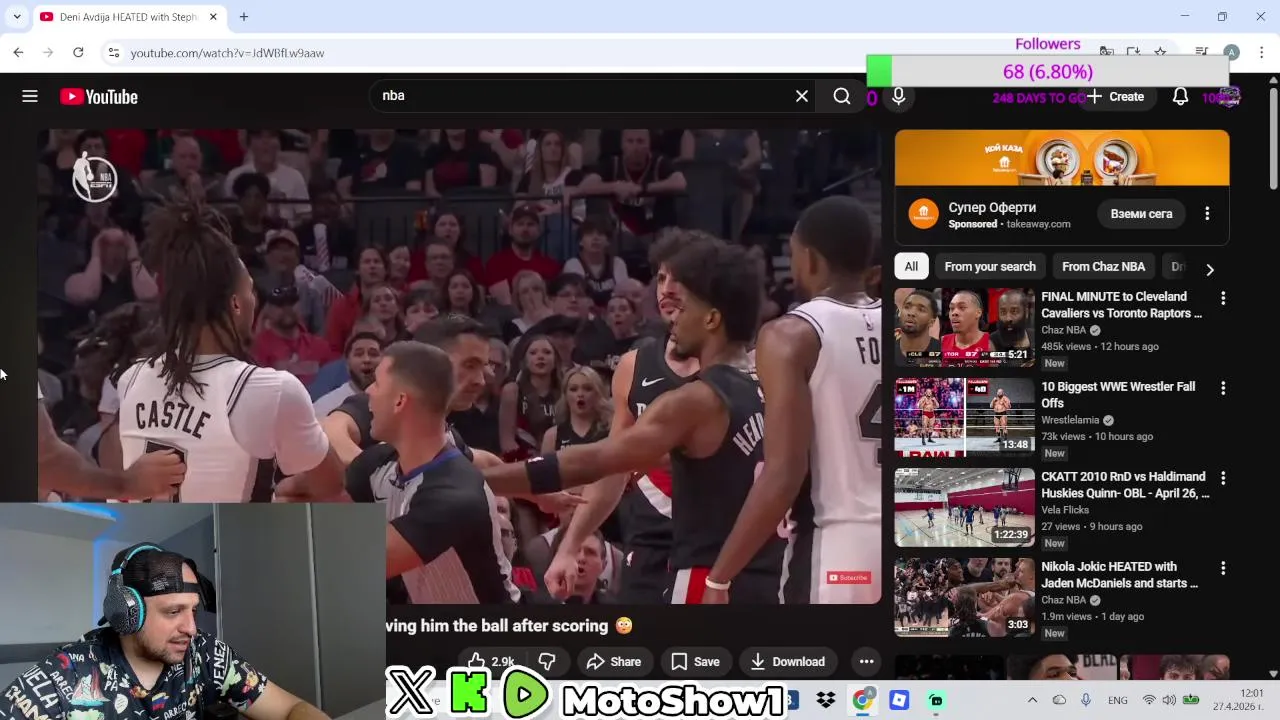This screenshot has height=720, width=1280.
Task: Download the video
Action: pos(788,661)
